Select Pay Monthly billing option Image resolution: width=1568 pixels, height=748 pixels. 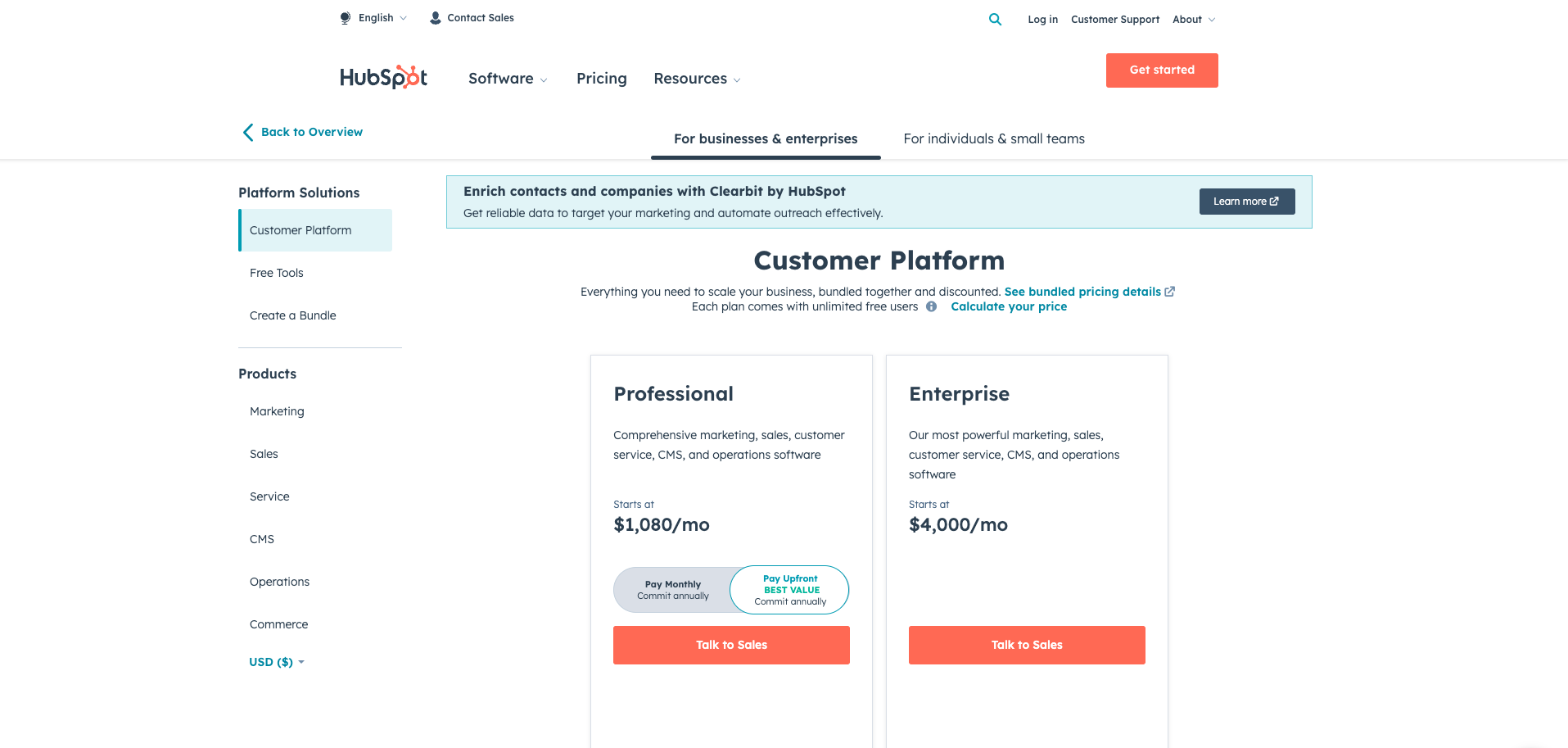click(x=673, y=590)
